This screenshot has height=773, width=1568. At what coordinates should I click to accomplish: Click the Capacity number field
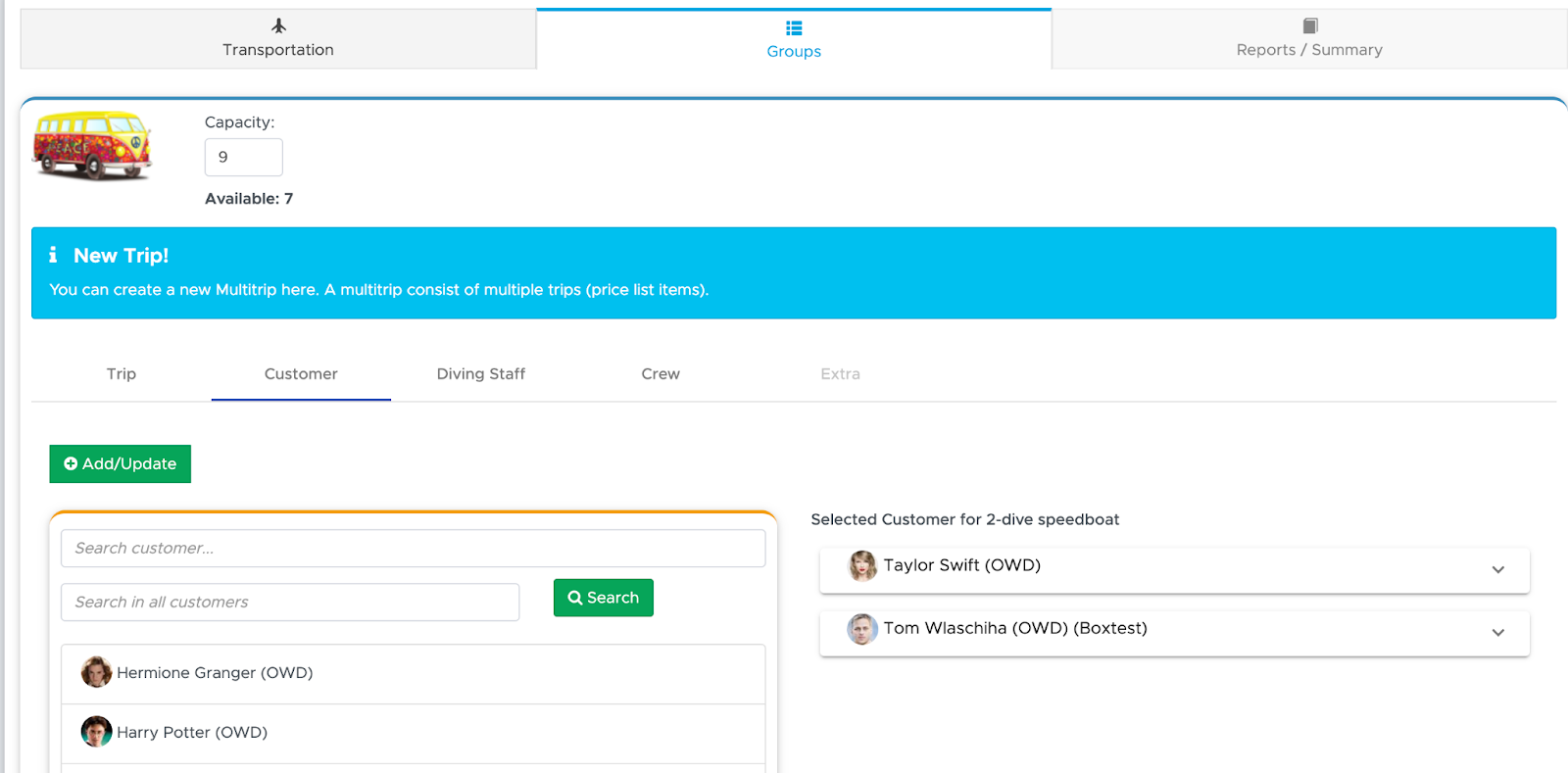pos(244,157)
